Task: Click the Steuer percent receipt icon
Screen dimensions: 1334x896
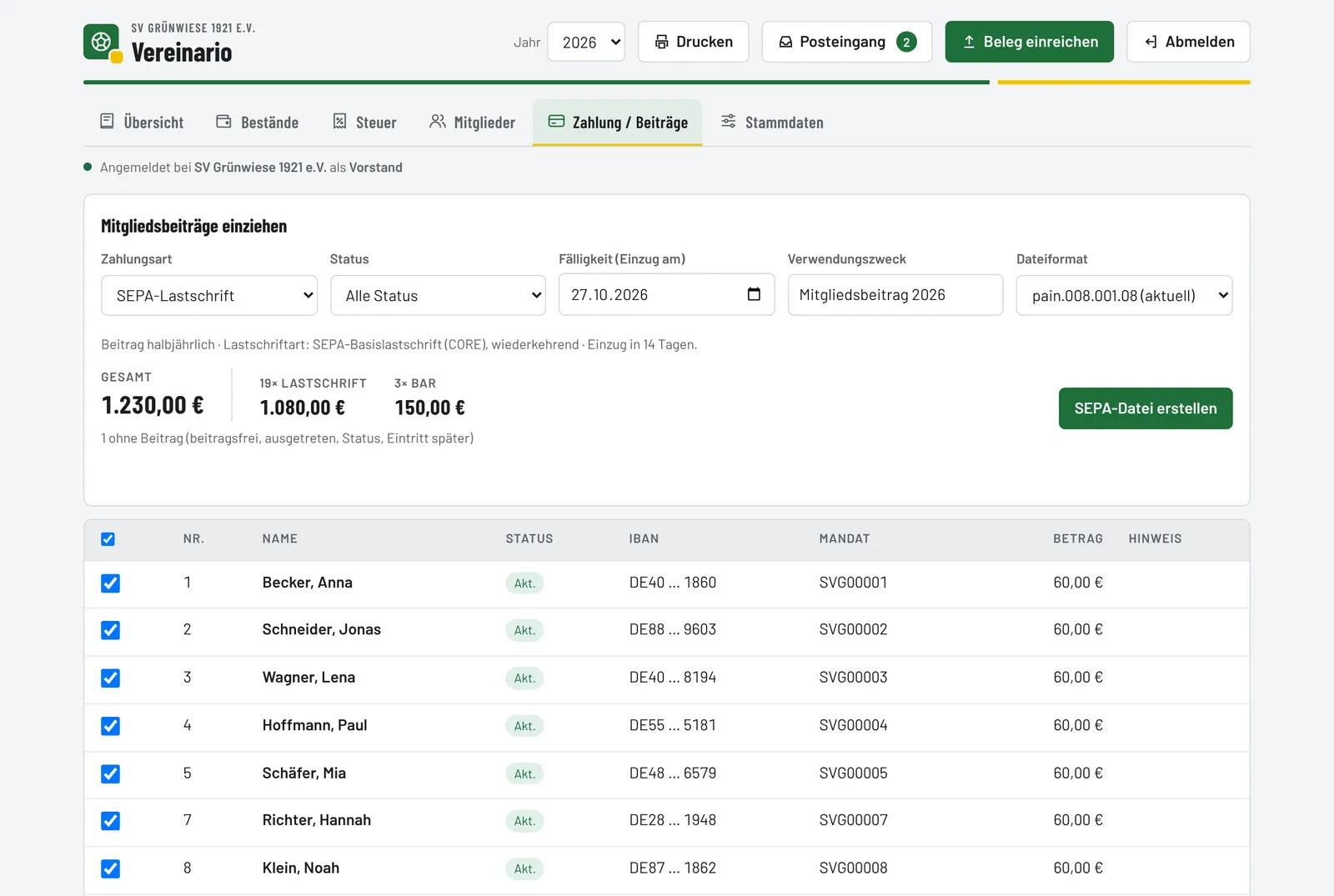Action: (x=339, y=122)
